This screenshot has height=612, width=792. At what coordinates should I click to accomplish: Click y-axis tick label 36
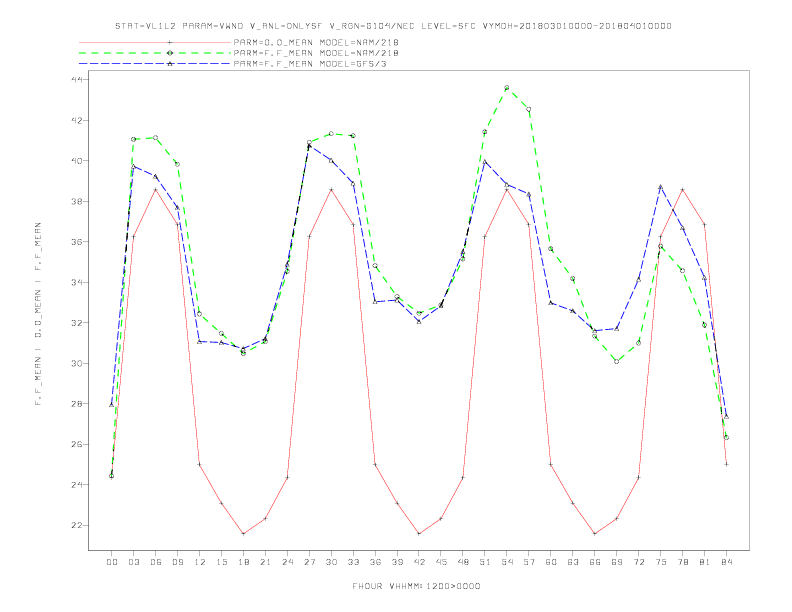[x=77, y=242]
